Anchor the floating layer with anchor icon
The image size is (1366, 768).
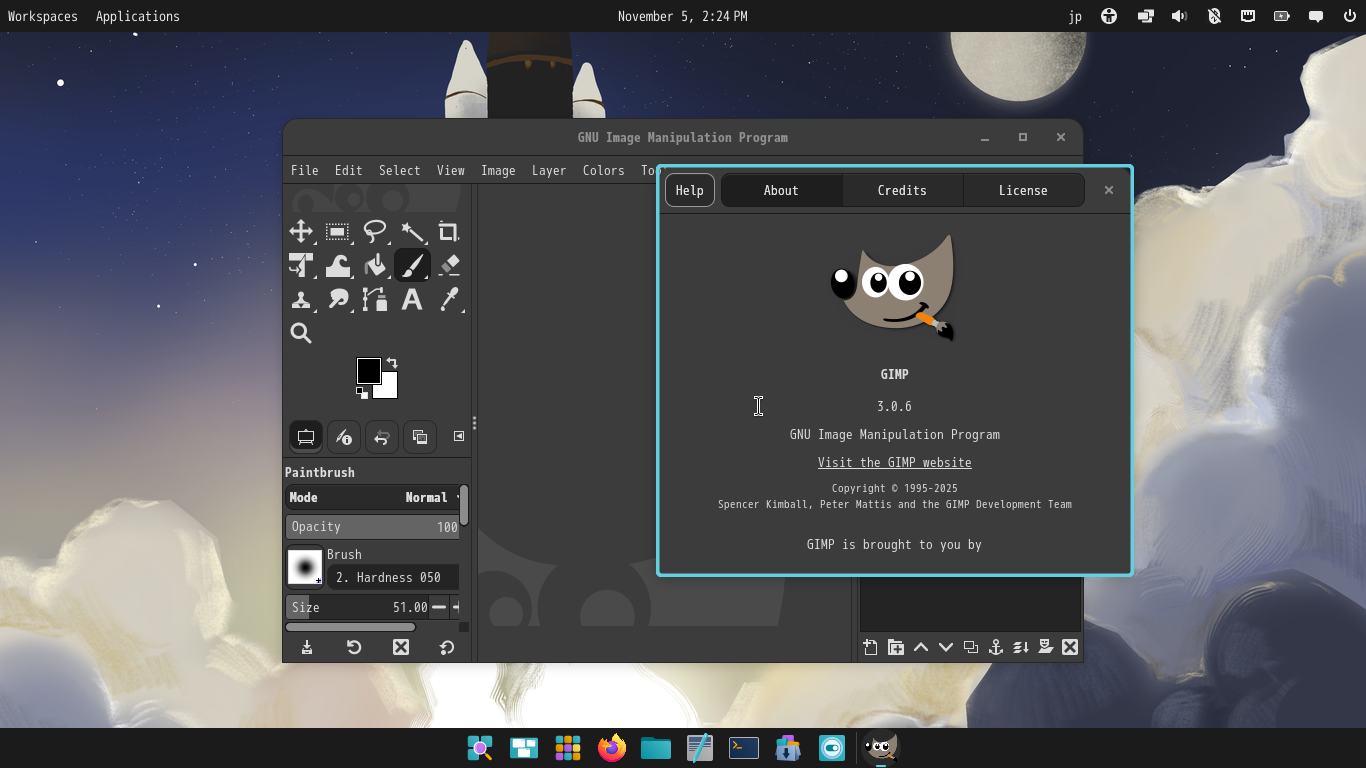pos(995,647)
